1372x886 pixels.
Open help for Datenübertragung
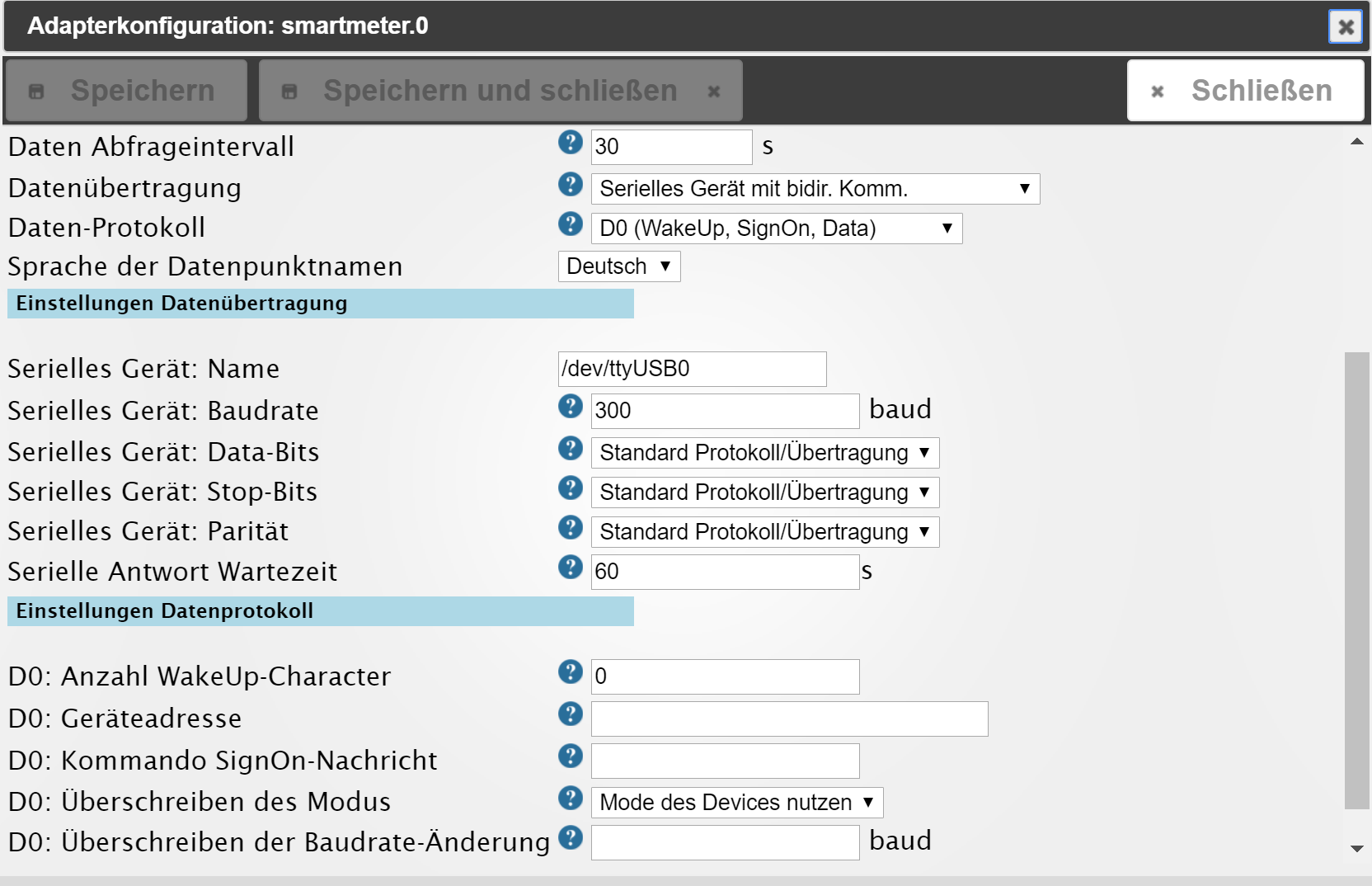[570, 184]
